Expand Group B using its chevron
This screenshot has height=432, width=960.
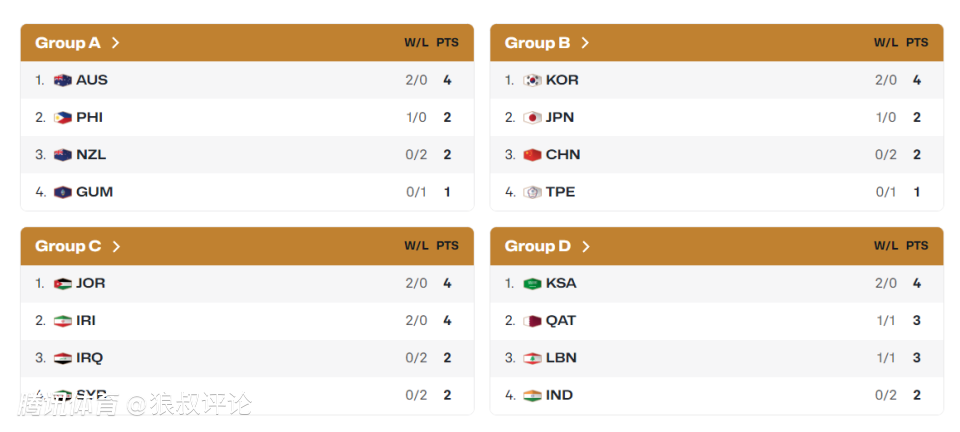pyautogui.click(x=585, y=43)
